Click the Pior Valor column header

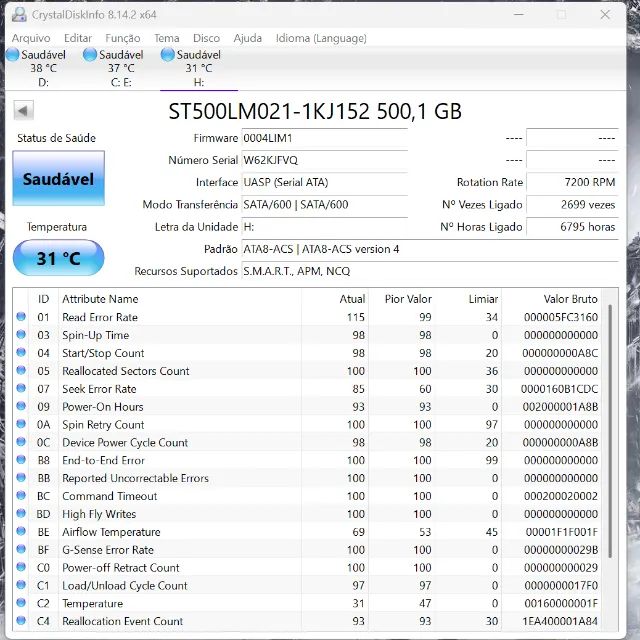(x=402, y=299)
